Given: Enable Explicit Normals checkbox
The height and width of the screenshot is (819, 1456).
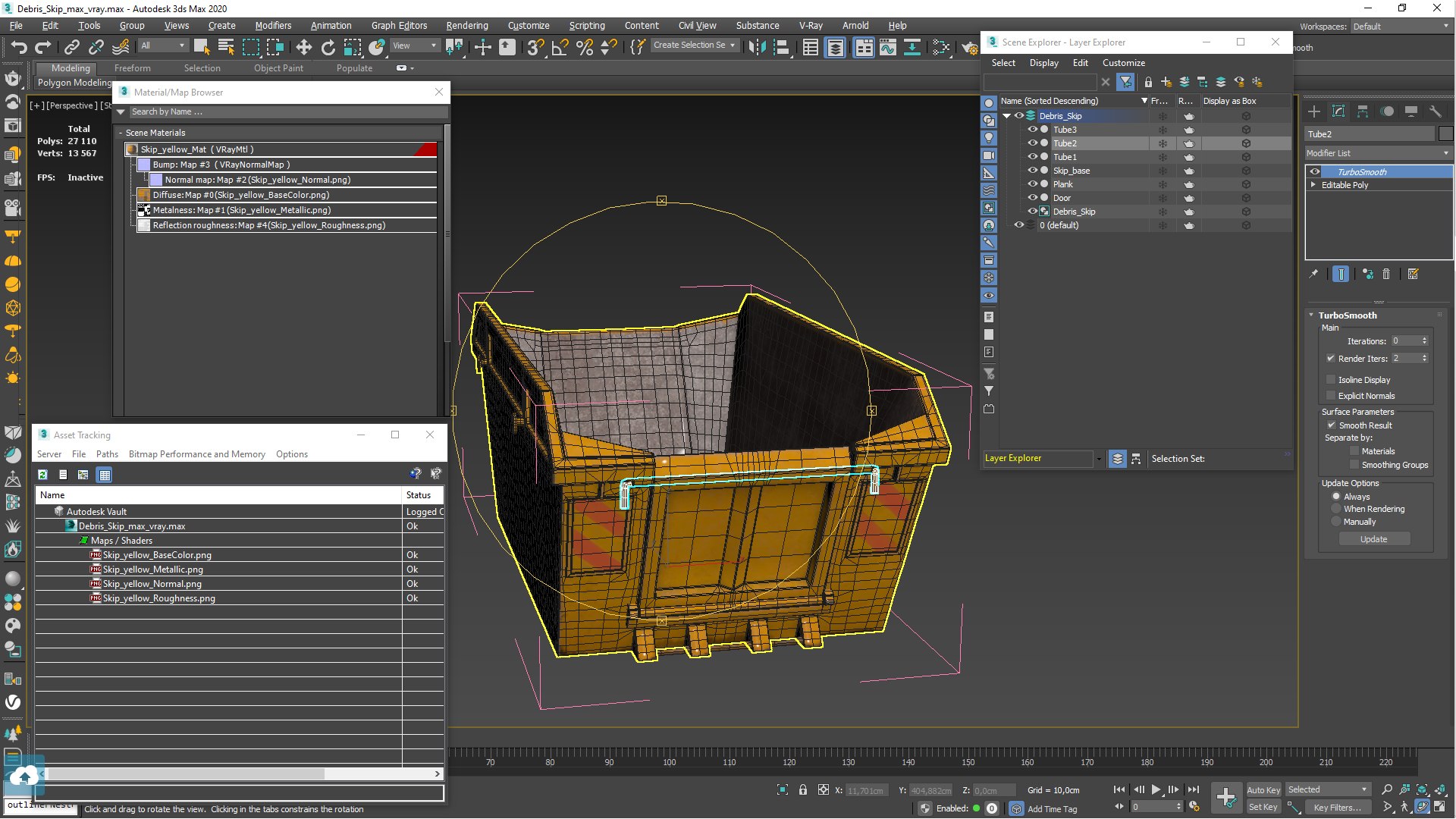Looking at the screenshot, I should [x=1331, y=396].
